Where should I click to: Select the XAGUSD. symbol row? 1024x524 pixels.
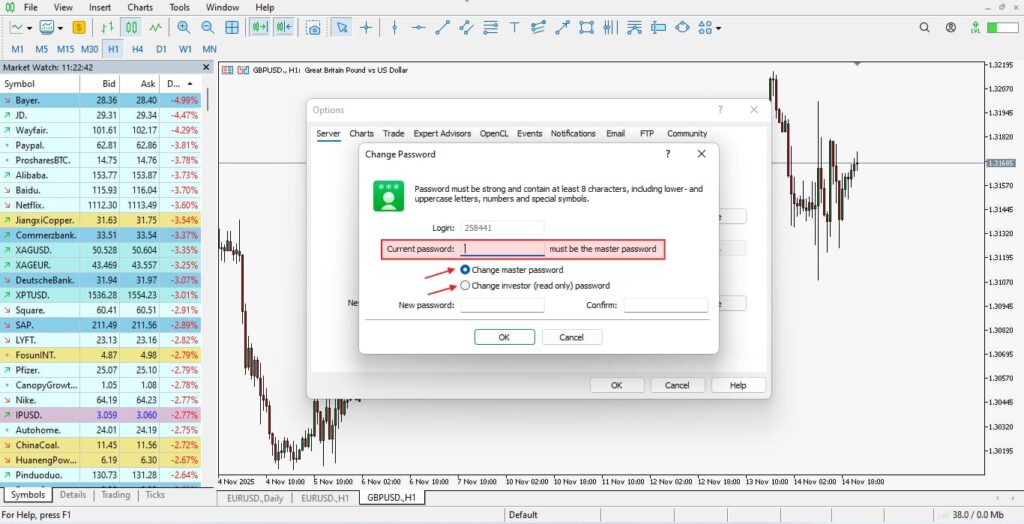101,250
